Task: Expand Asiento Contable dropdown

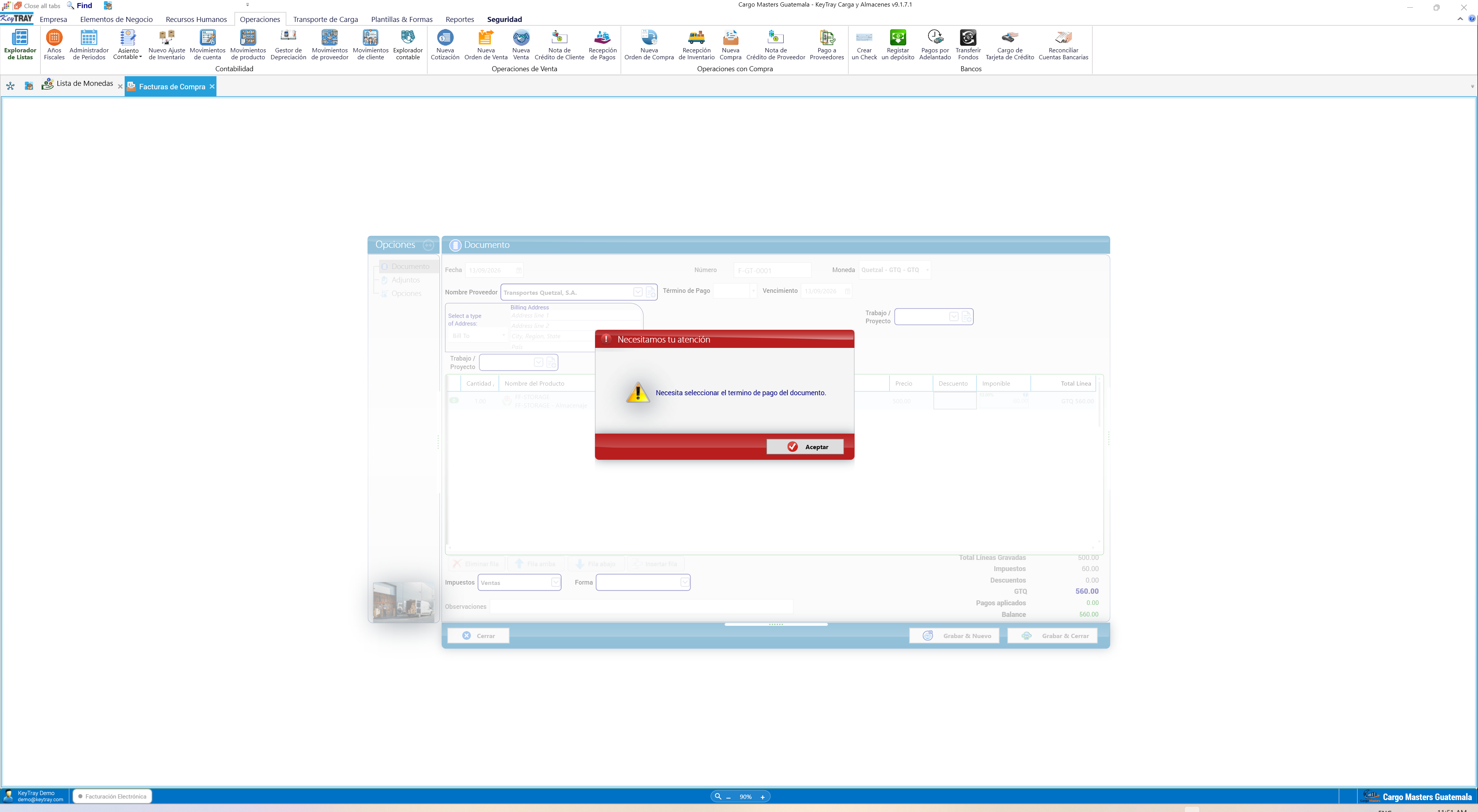Action: tap(140, 57)
